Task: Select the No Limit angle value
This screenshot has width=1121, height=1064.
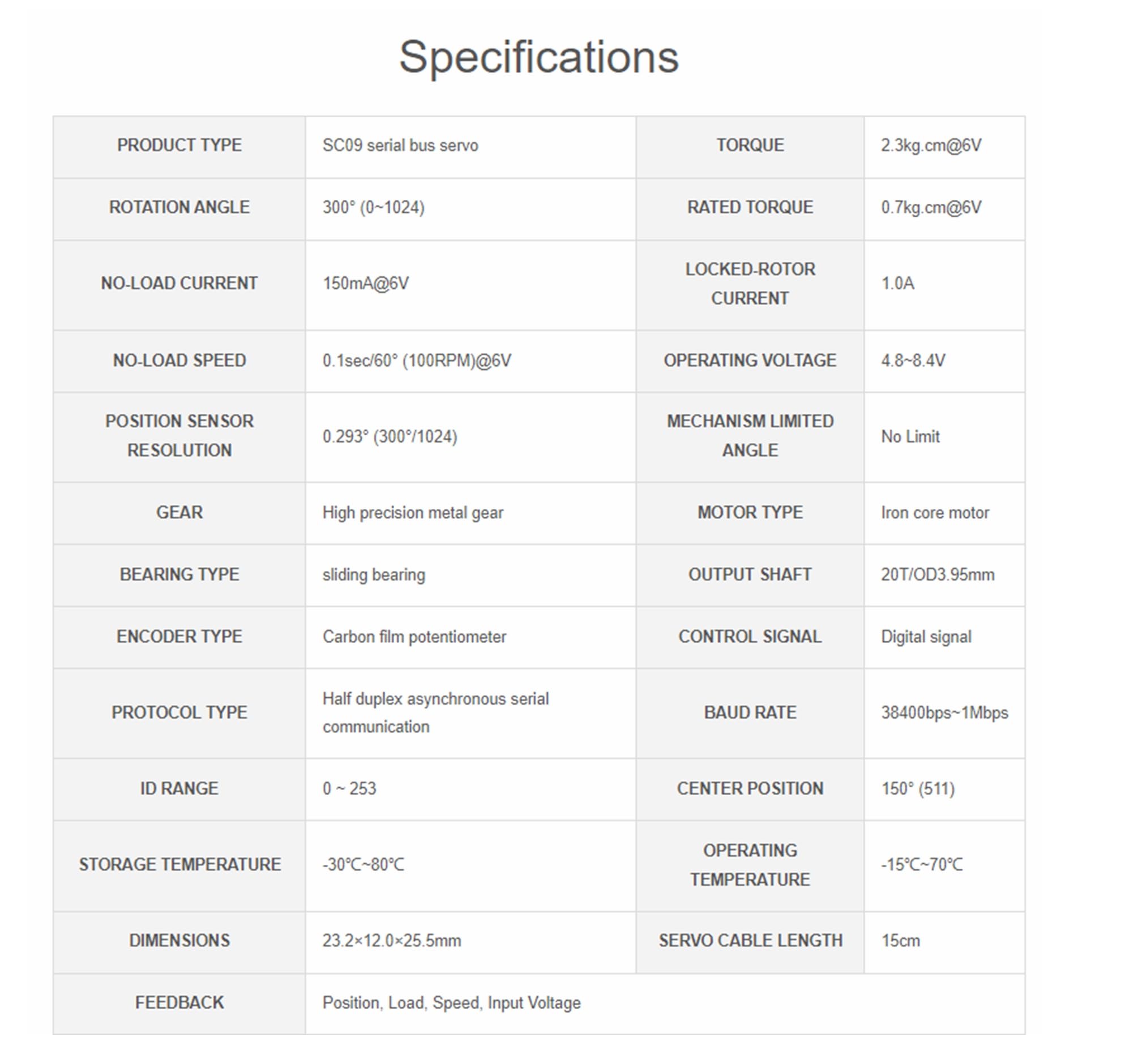Action: (910, 437)
